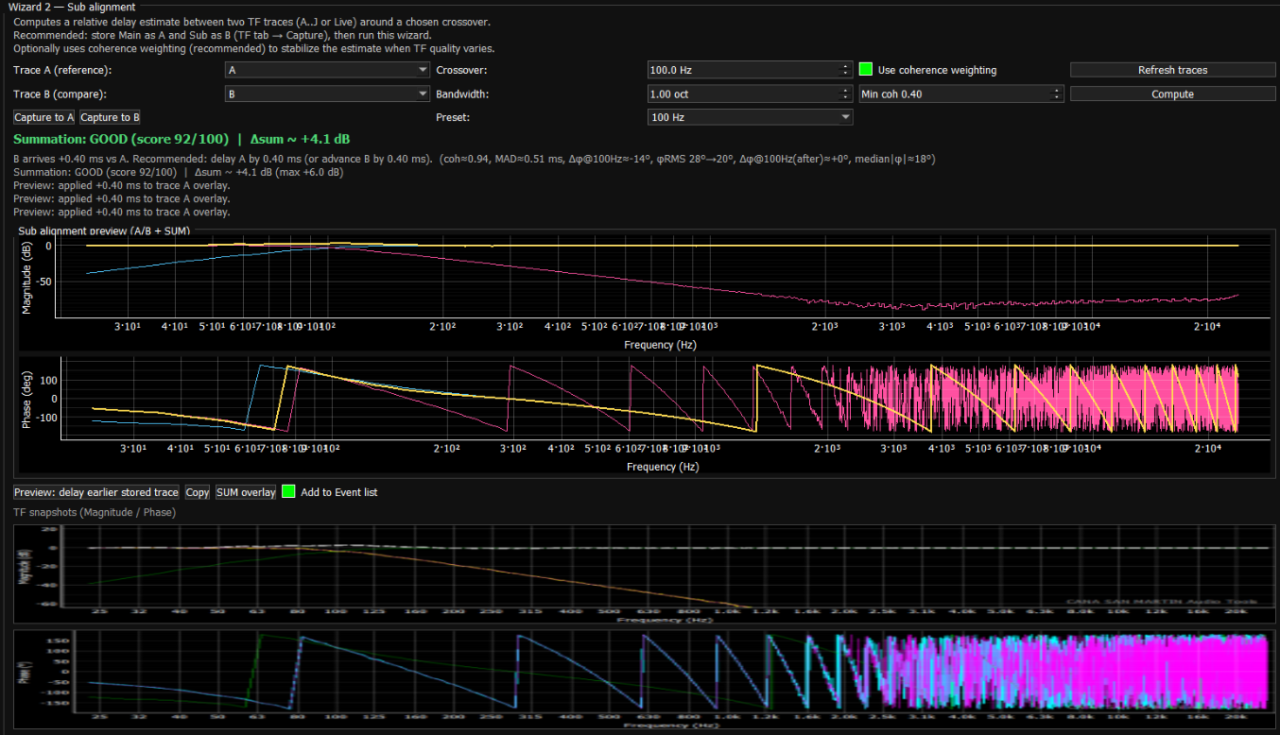1280x735 pixels.
Task: Expand the Preset 100 Hz dropdown
Action: coord(750,117)
